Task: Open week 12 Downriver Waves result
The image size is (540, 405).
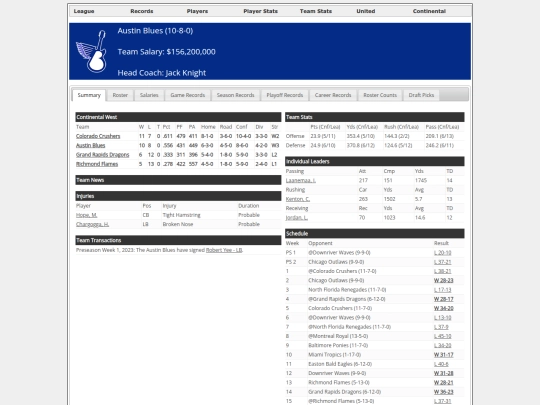Action: [444, 373]
